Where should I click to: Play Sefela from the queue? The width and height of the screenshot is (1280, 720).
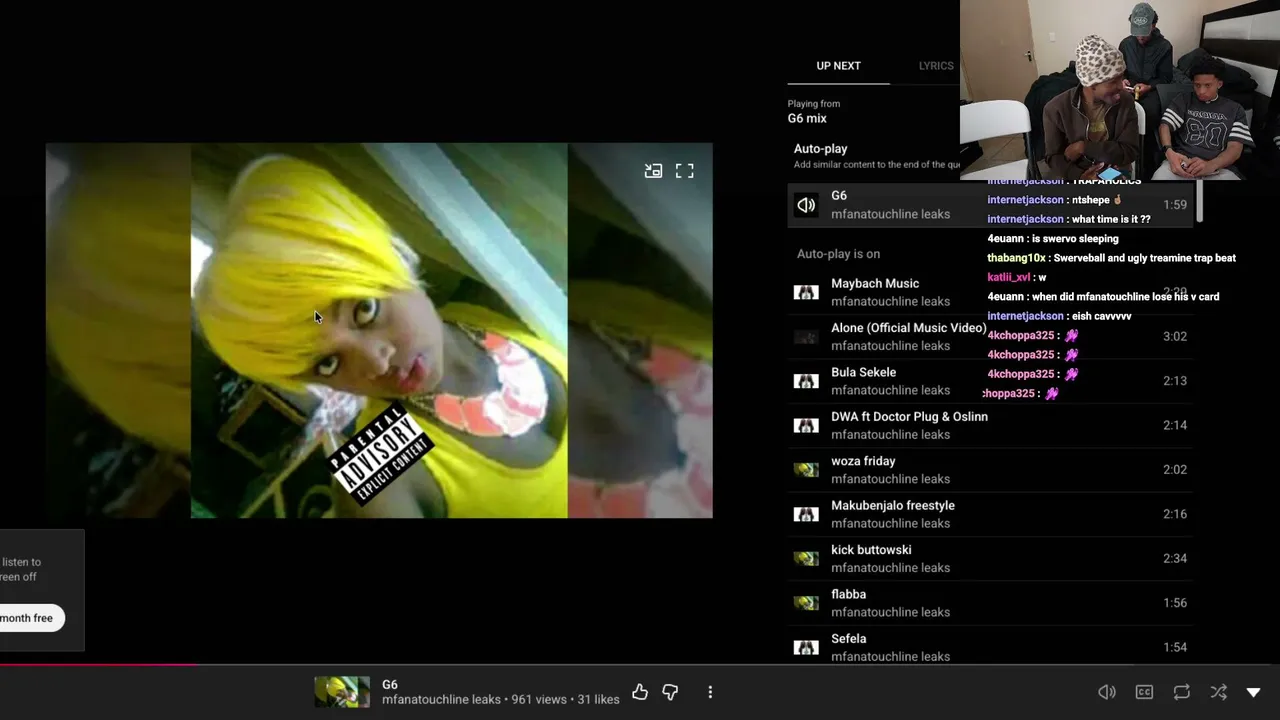point(848,639)
